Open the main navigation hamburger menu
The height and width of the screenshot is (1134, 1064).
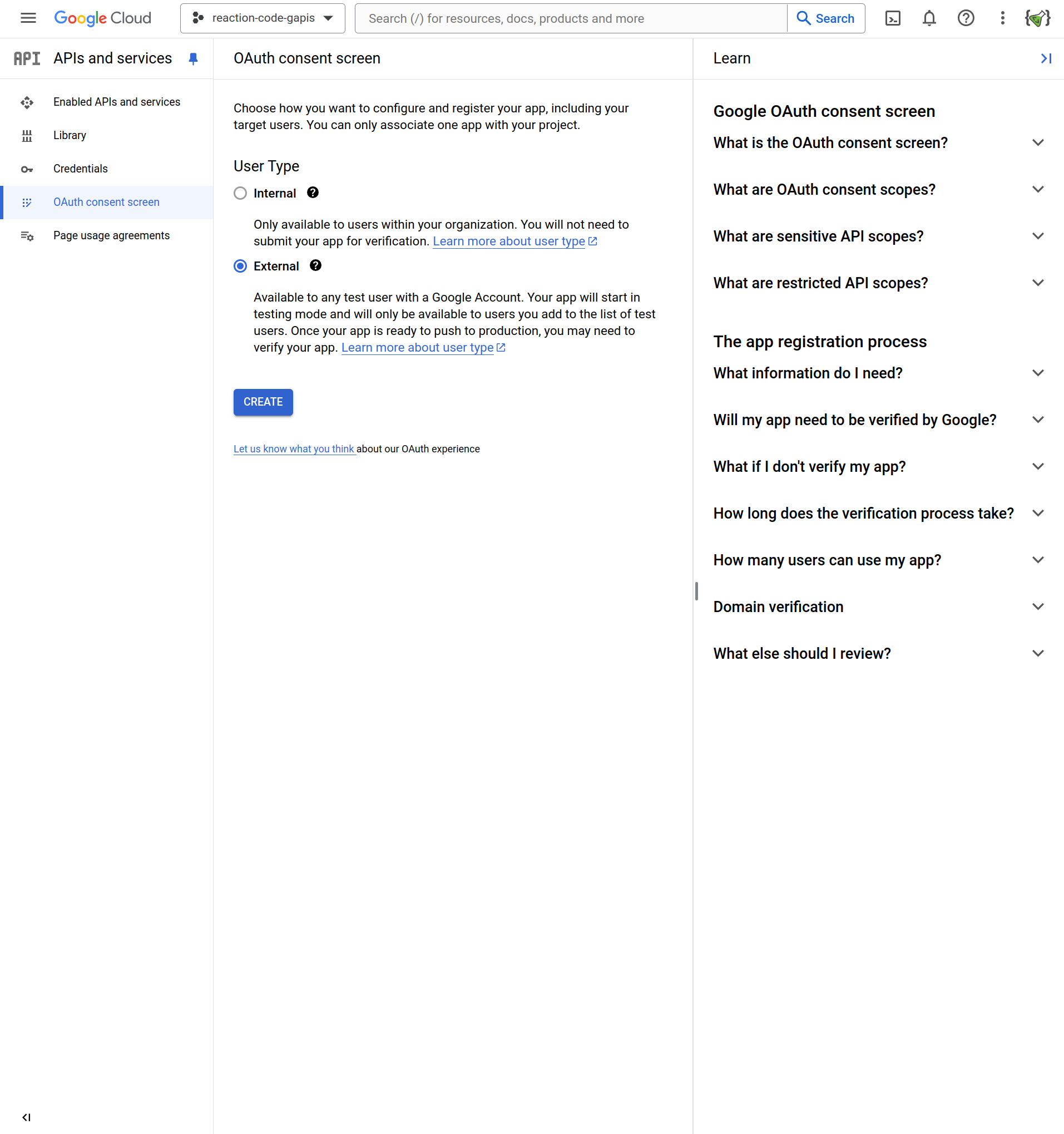pyautogui.click(x=28, y=18)
